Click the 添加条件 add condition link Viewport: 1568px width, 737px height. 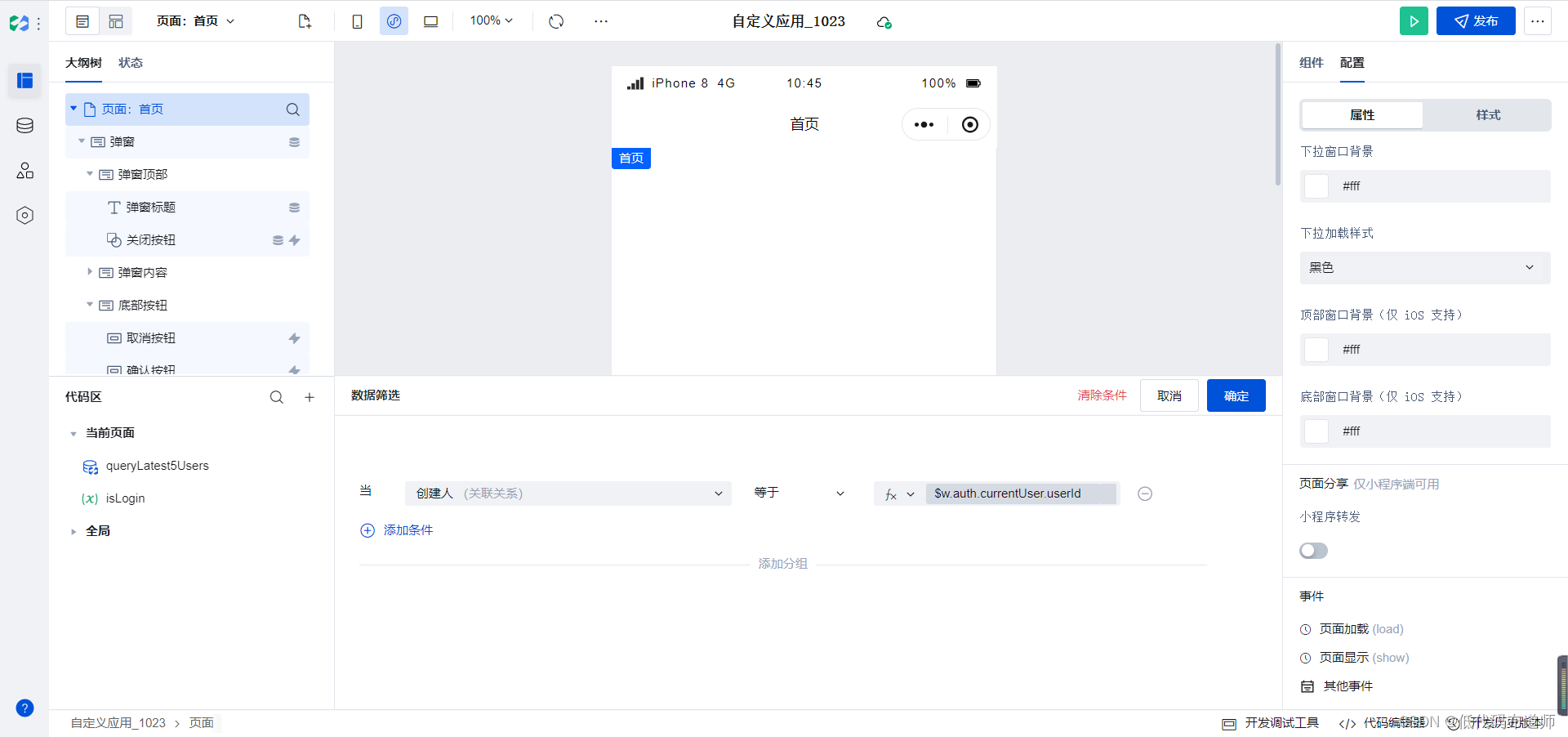[397, 530]
